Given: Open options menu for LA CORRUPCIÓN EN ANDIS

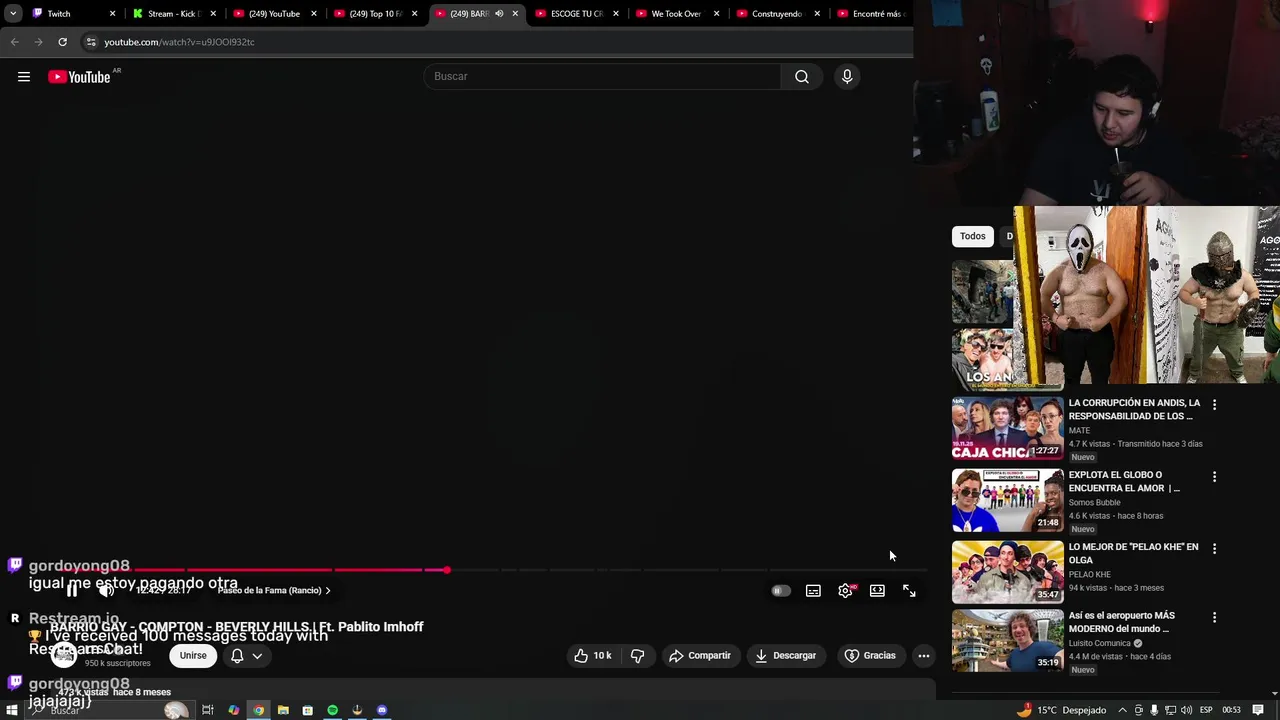Looking at the screenshot, I should pos(1214,405).
